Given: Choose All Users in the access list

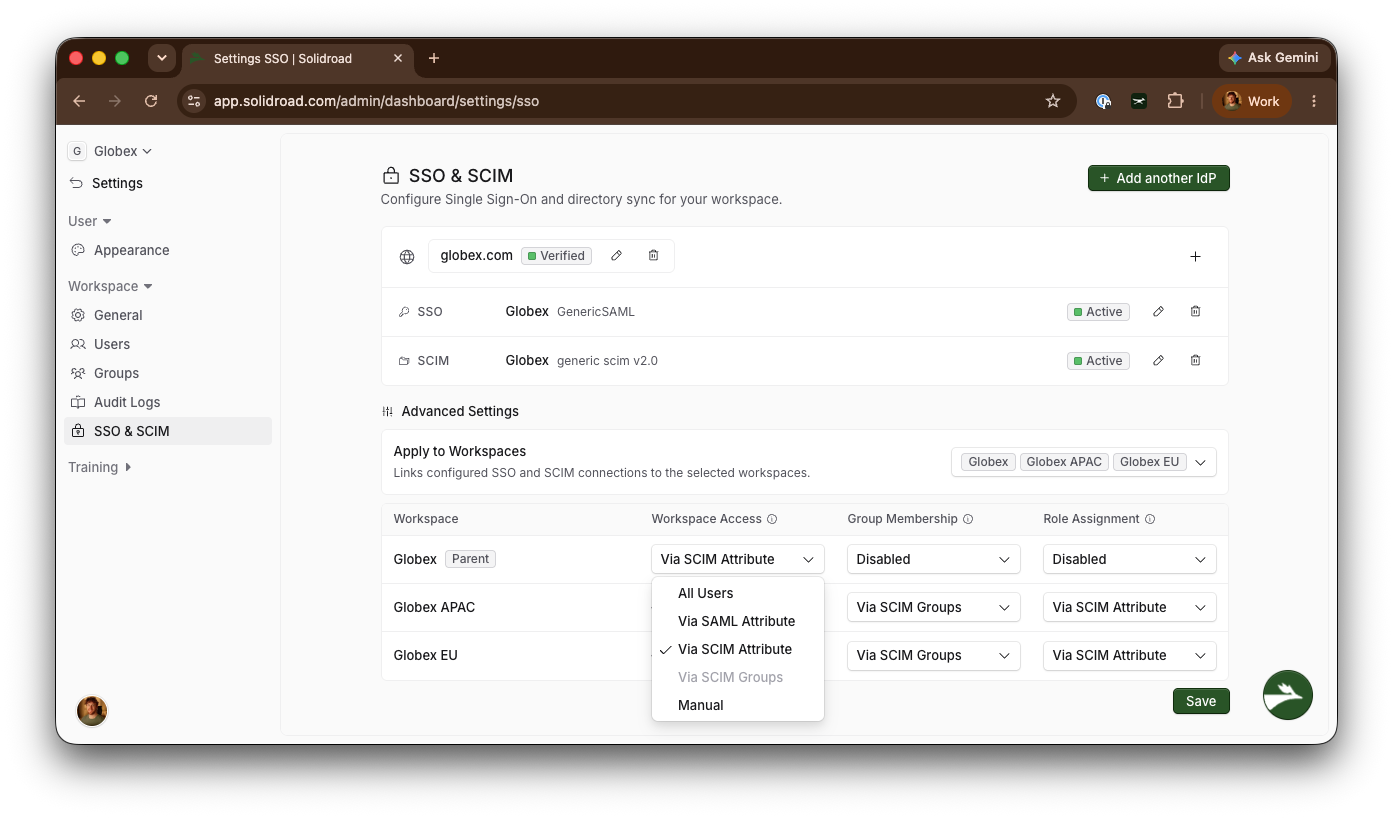Looking at the screenshot, I should click(738, 593).
